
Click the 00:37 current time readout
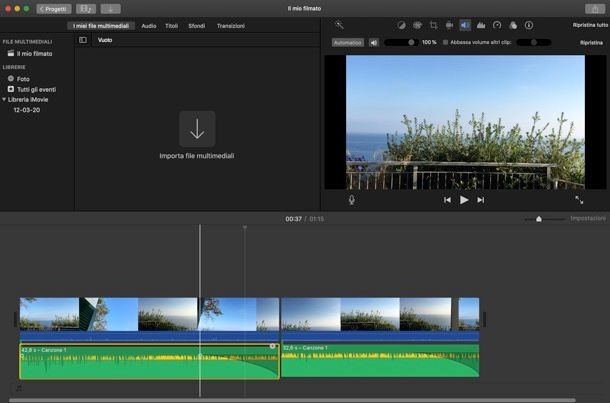[x=294, y=219]
